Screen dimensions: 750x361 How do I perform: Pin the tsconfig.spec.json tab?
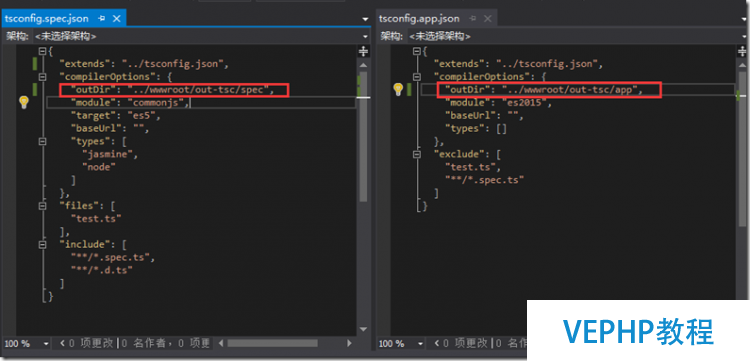coord(101,19)
